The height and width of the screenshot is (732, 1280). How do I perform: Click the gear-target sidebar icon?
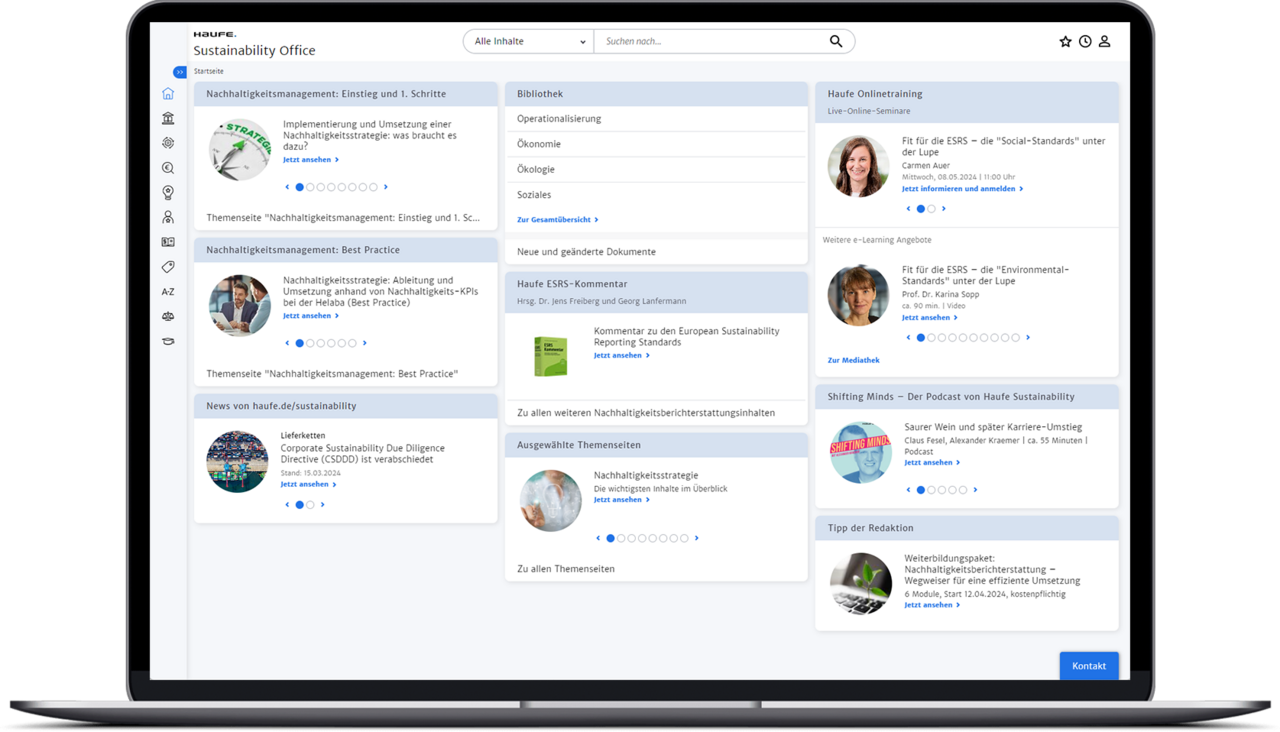168,143
